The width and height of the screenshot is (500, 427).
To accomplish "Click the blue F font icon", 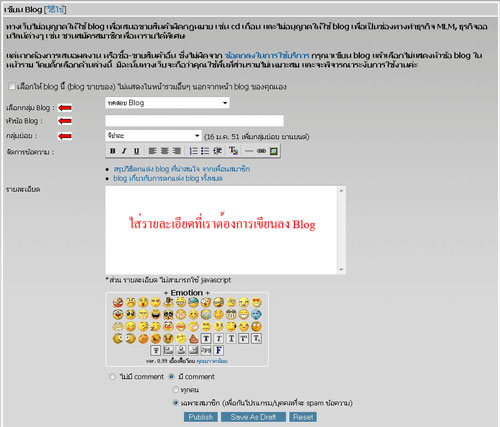I will click(x=219, y=350).
